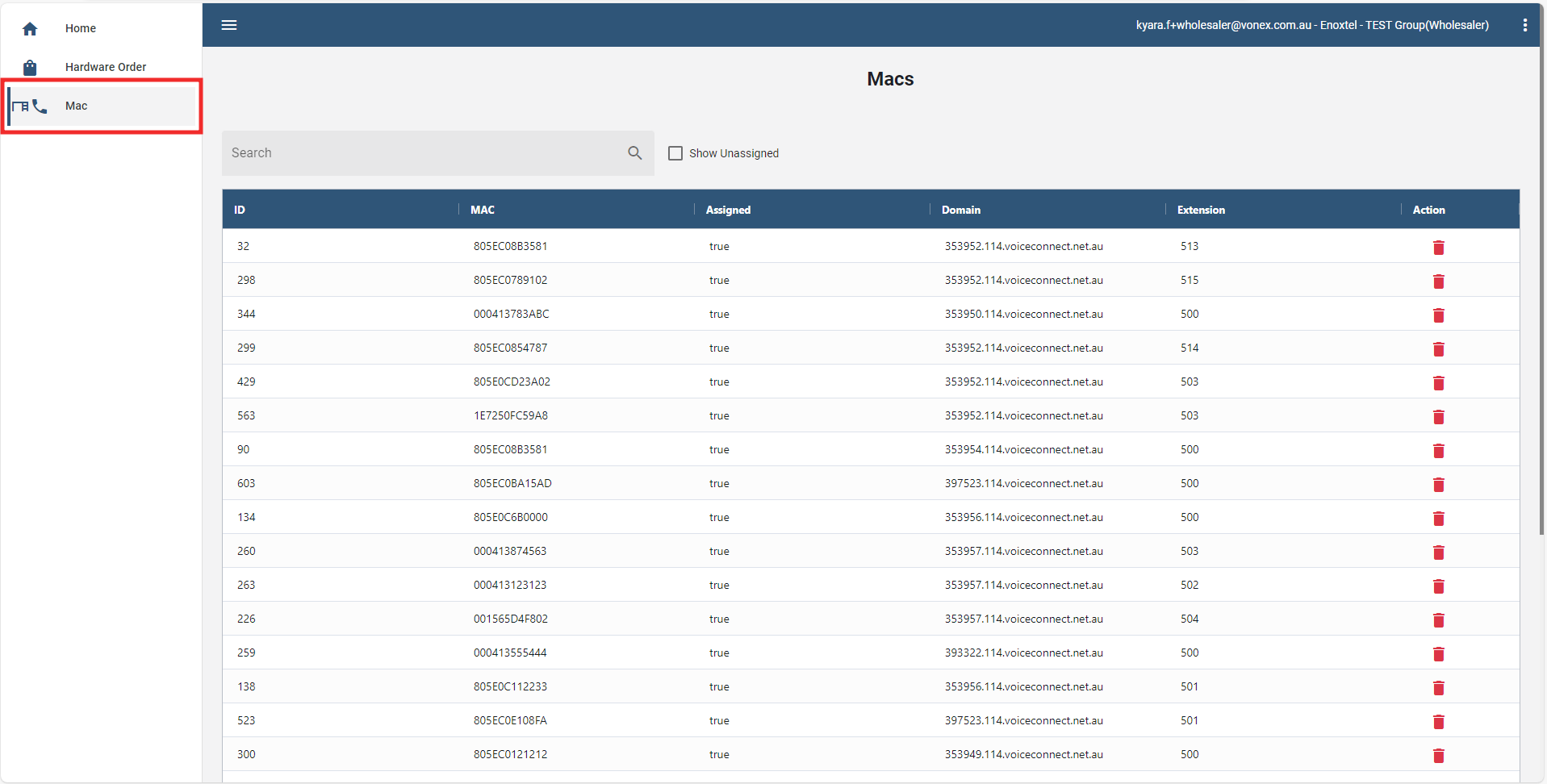Remove MAC 805EC0BA15AD entry
This screenshot has width=1547, height=784.
coord(1438,485)
